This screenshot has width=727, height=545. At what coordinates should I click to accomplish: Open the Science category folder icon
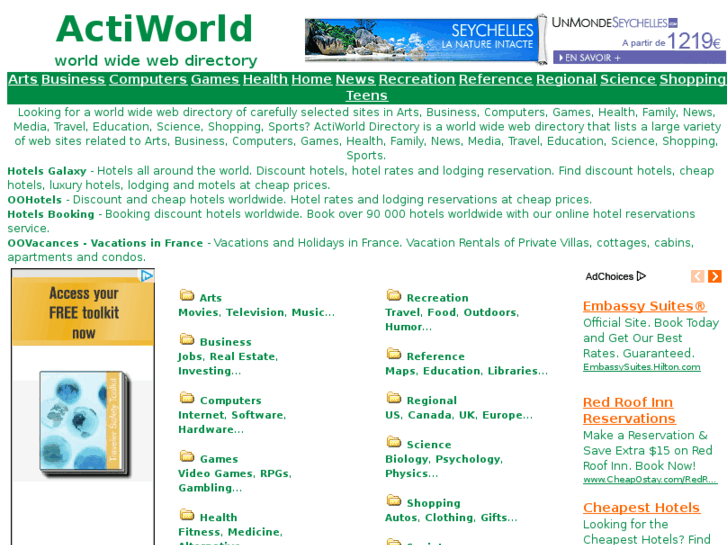coord(394,442)
